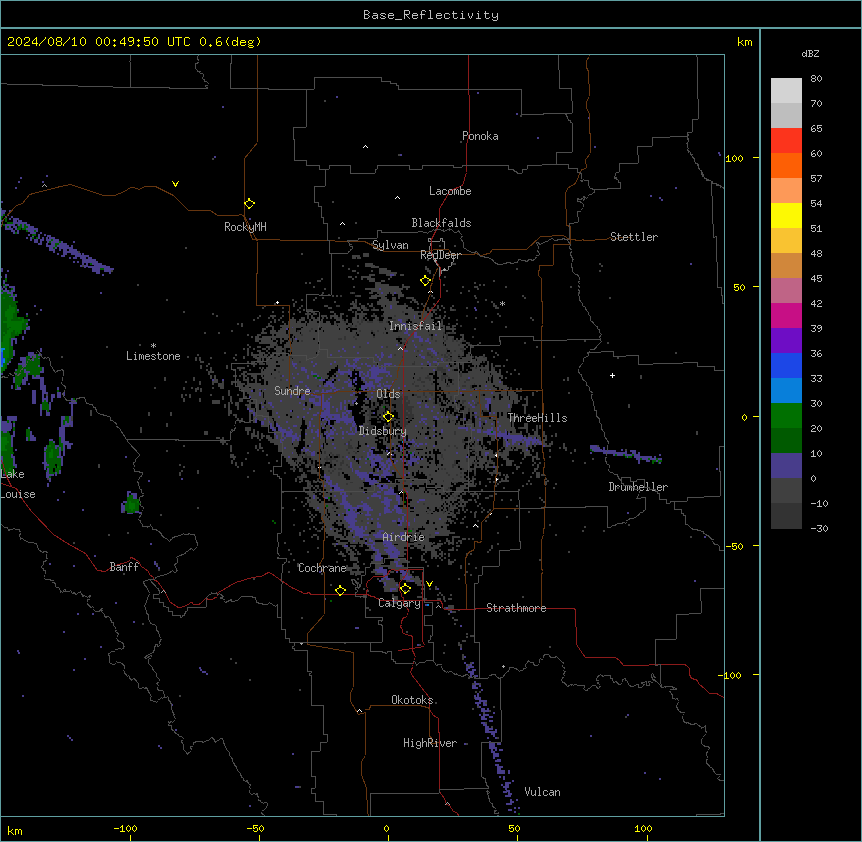Select the light grey 70-80 dBZ swatch
Image resolution: width=862 pixels, height=842 pixels.
pos(786,91)
